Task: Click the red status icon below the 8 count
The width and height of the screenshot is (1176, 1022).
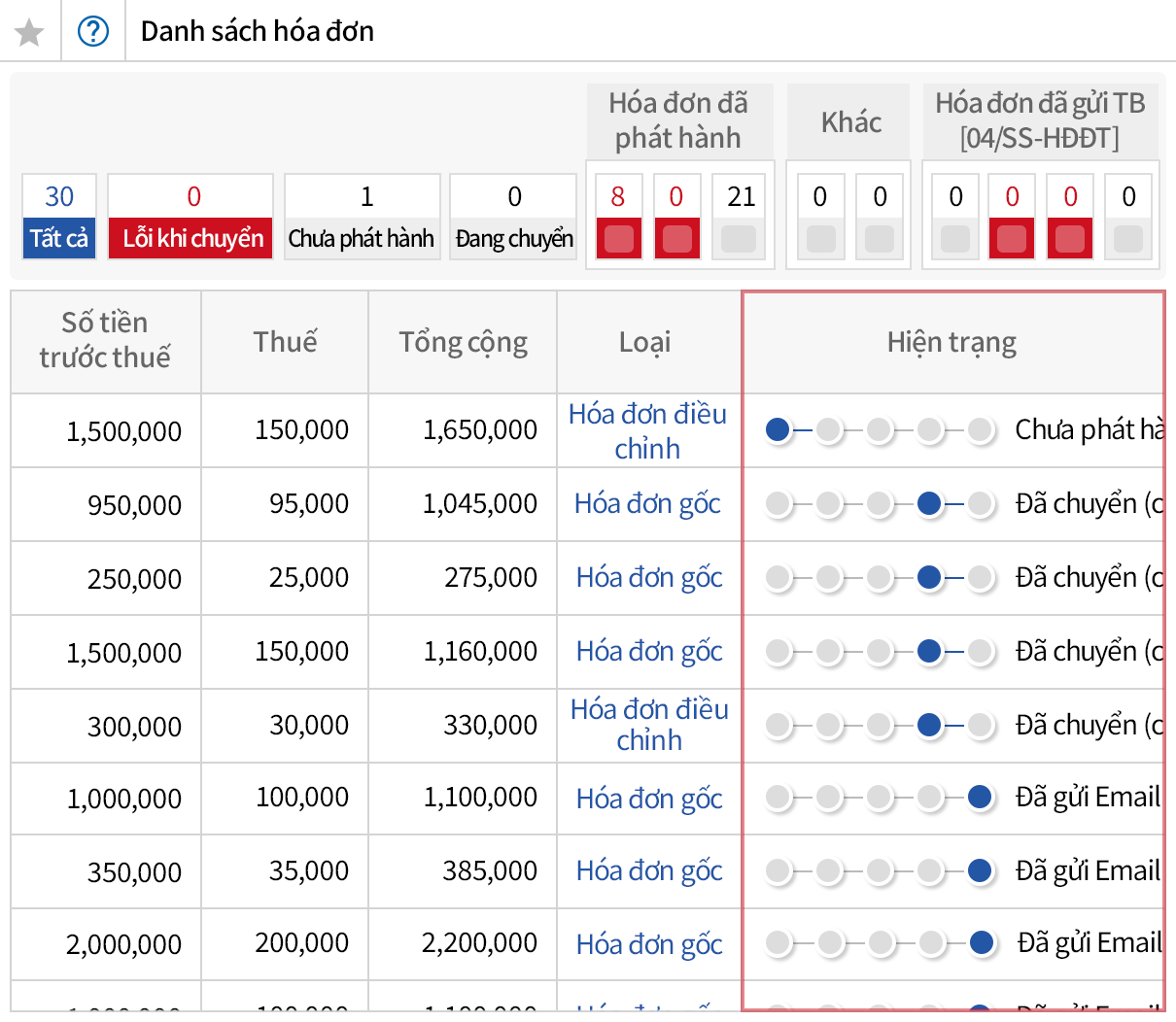Action: pyautogui.click(x=618, y=238)
